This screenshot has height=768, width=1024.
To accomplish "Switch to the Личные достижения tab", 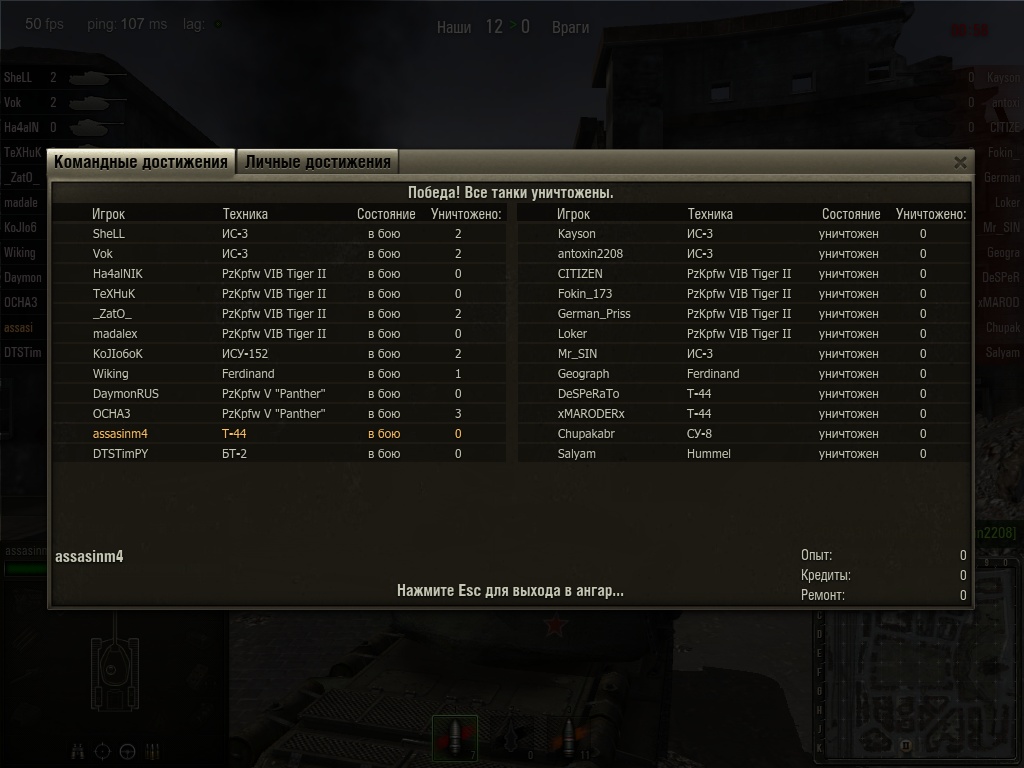I will (x=318, y=162).
